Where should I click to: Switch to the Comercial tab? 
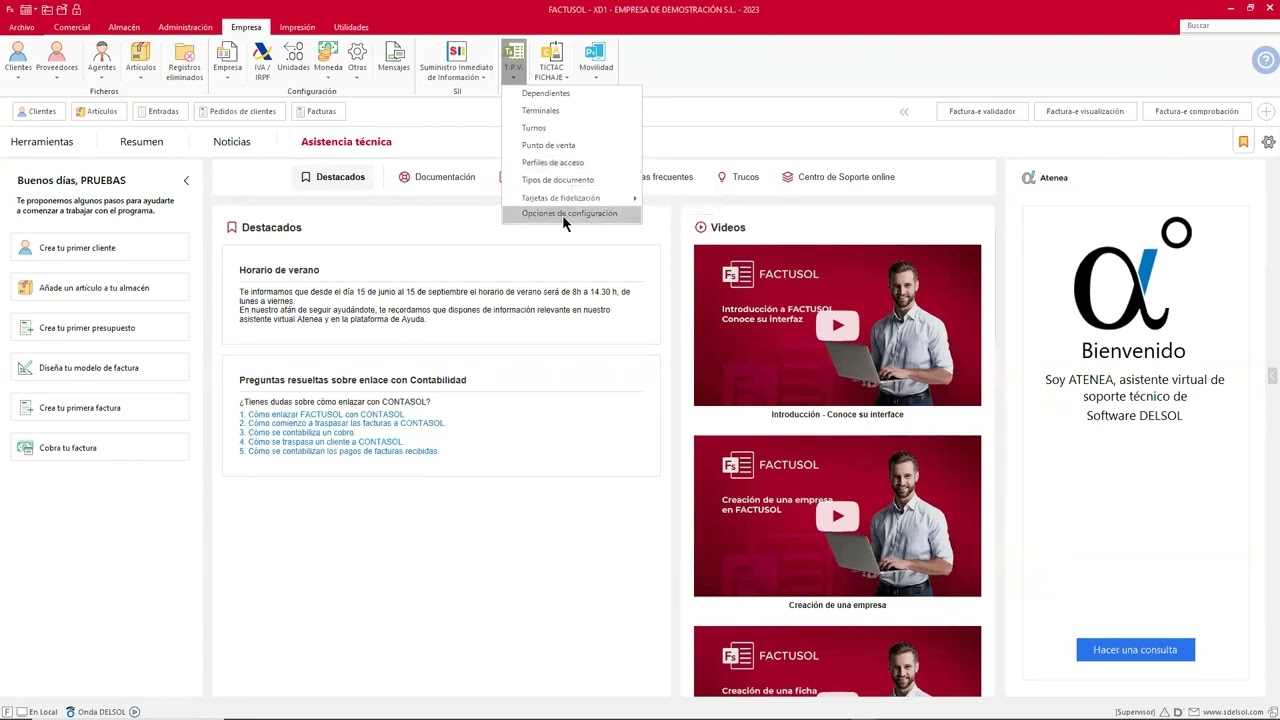pyautogui.click(x=72, y=27)
